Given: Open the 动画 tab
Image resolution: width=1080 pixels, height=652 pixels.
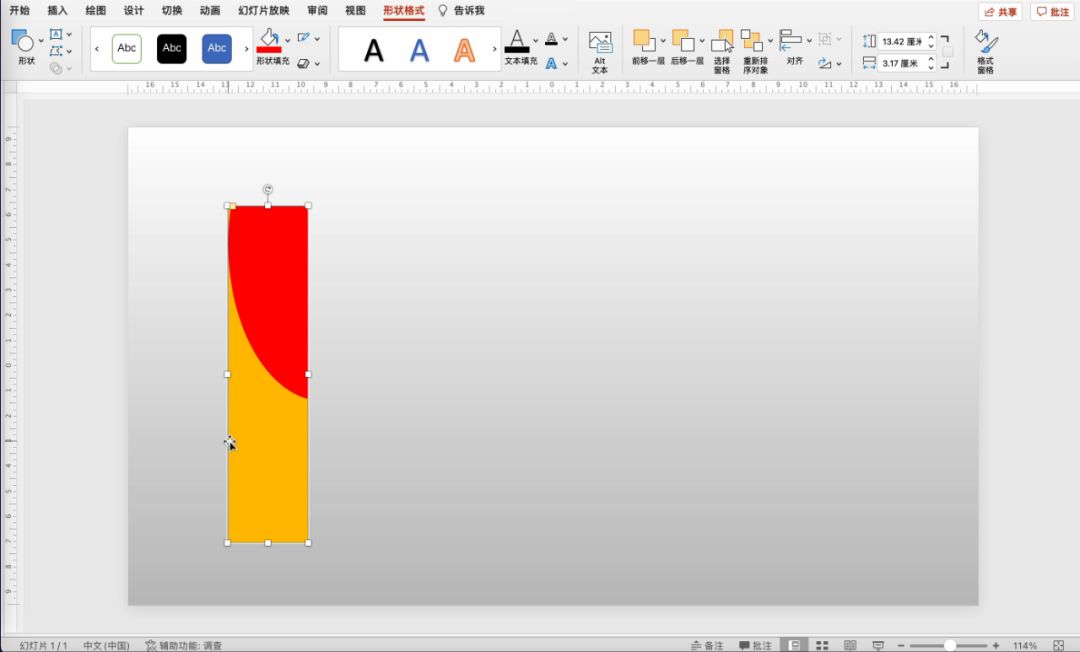Looking at the screenshot, I should 210,10.
